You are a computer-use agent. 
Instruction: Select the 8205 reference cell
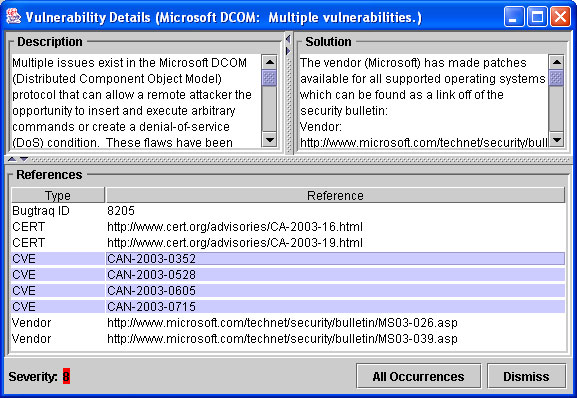coord(335,211)
